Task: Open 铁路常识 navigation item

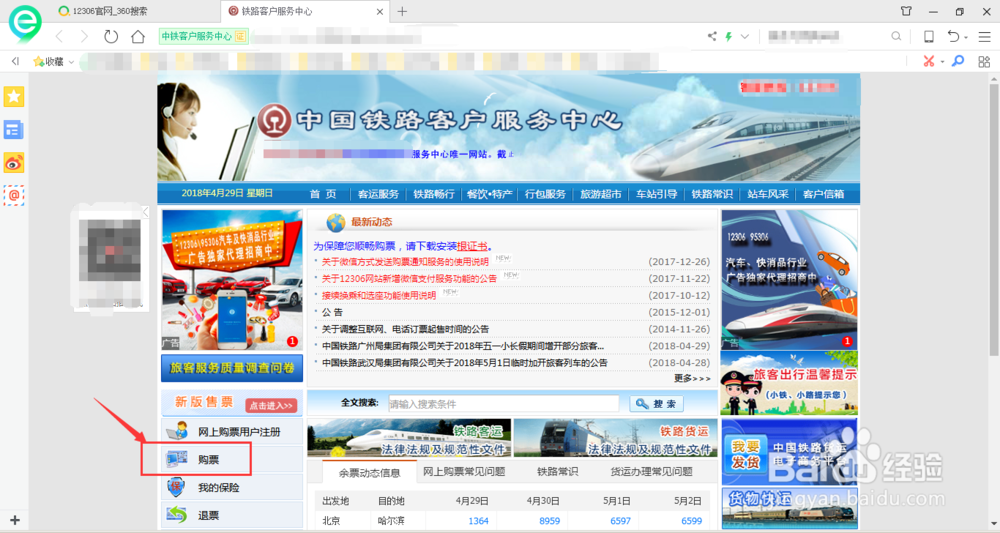Action: click(x=712, y=194)
